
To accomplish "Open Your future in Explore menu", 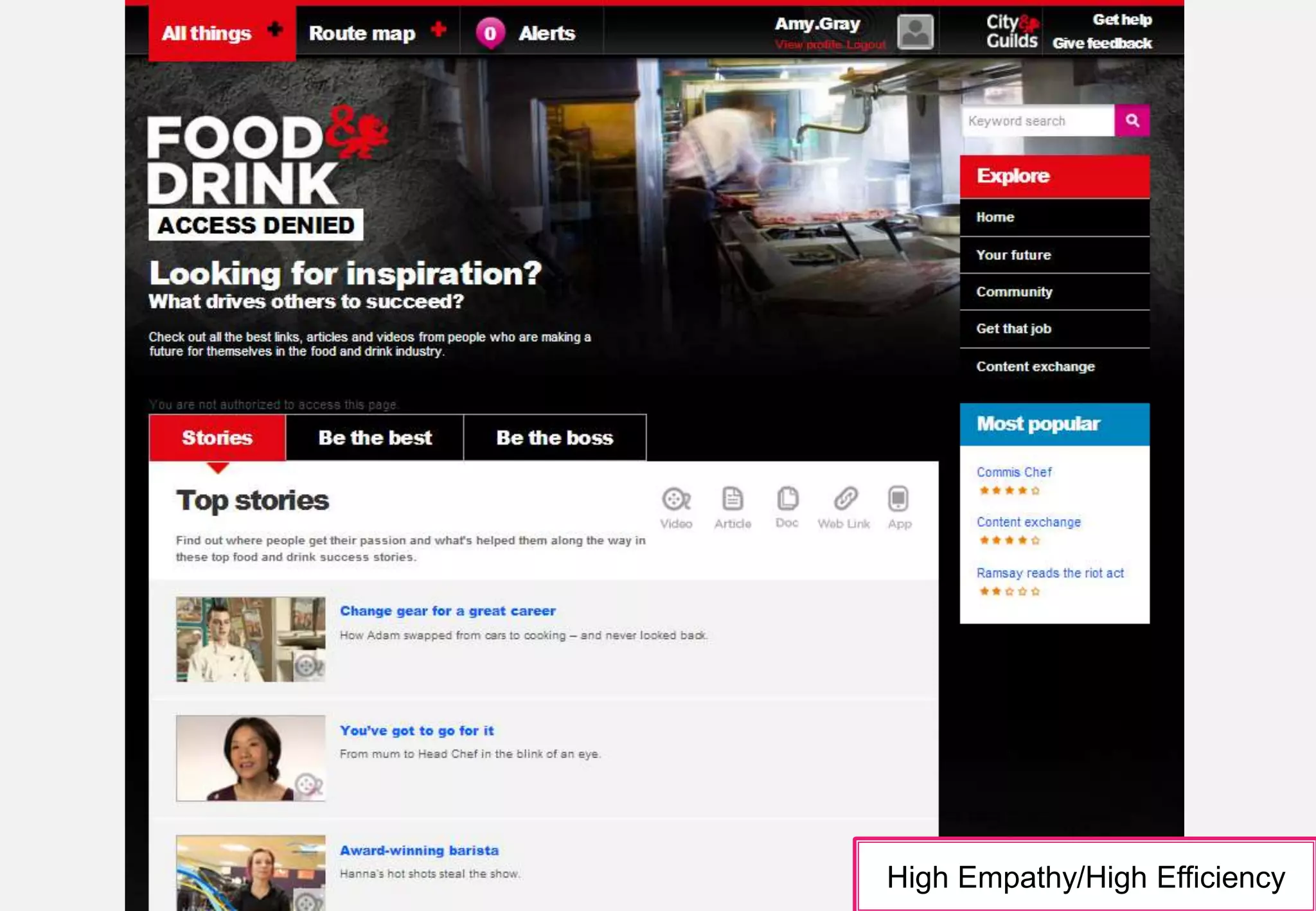I will [x=1013, y=255].
